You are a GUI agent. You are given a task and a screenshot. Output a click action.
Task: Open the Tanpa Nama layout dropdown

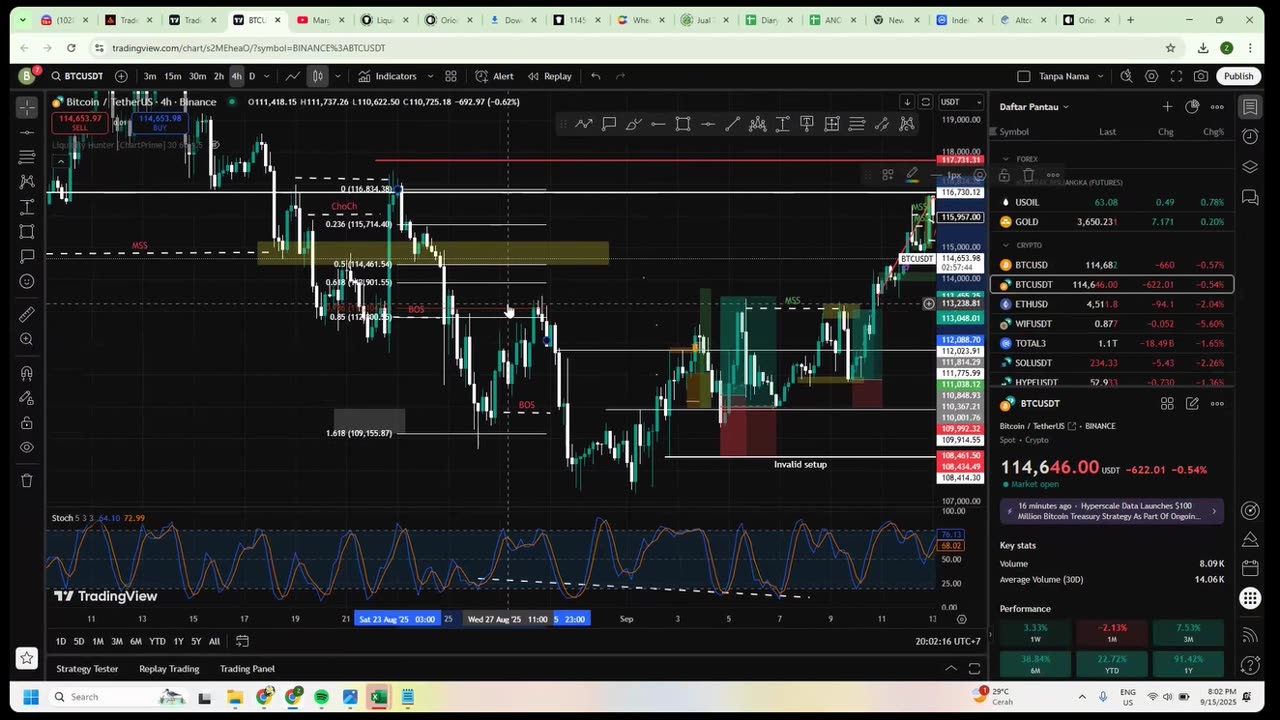tap(1071, 76)
